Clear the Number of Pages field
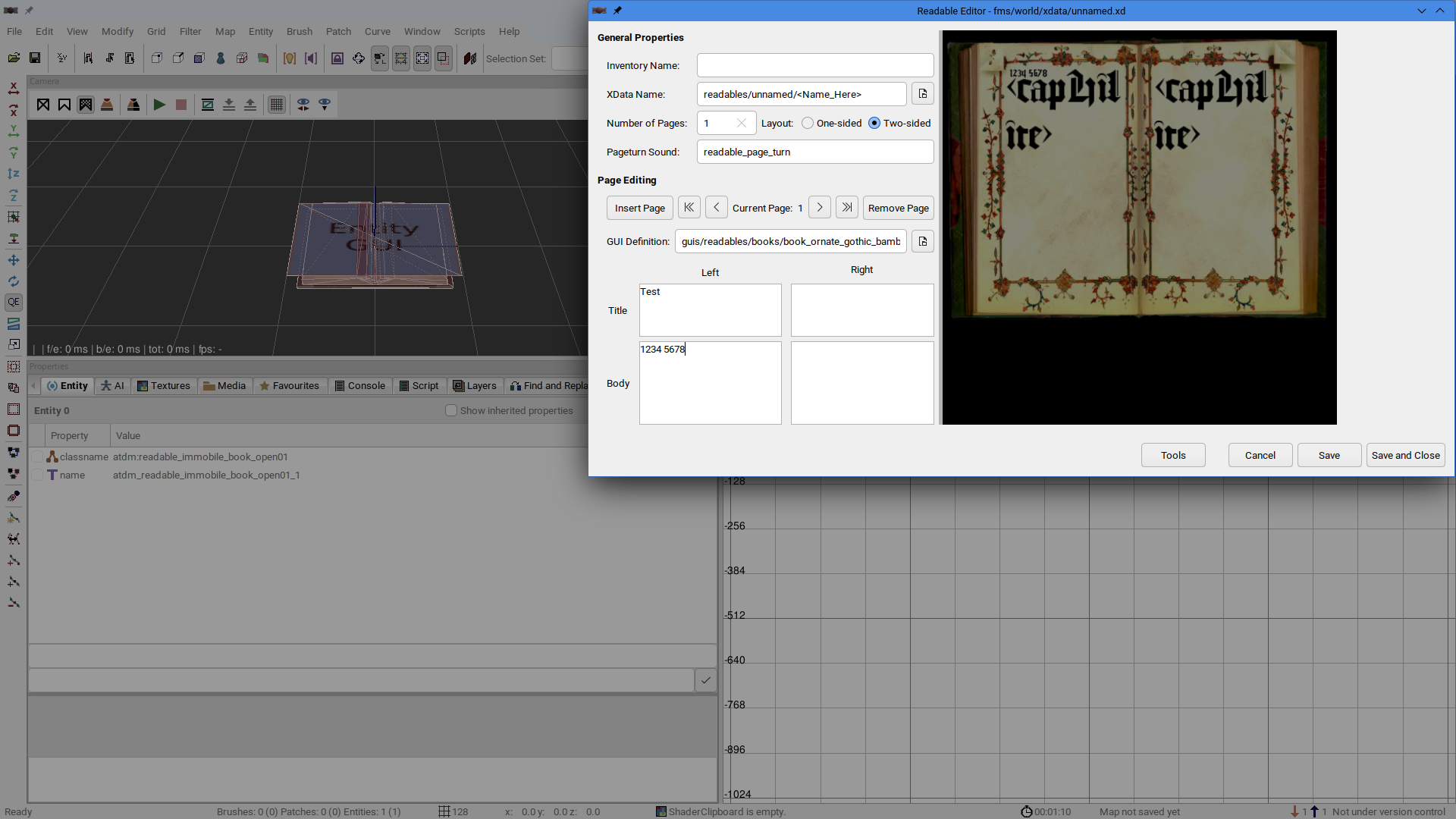Viewport: 1456px width, 819px height. coord(742,123)
